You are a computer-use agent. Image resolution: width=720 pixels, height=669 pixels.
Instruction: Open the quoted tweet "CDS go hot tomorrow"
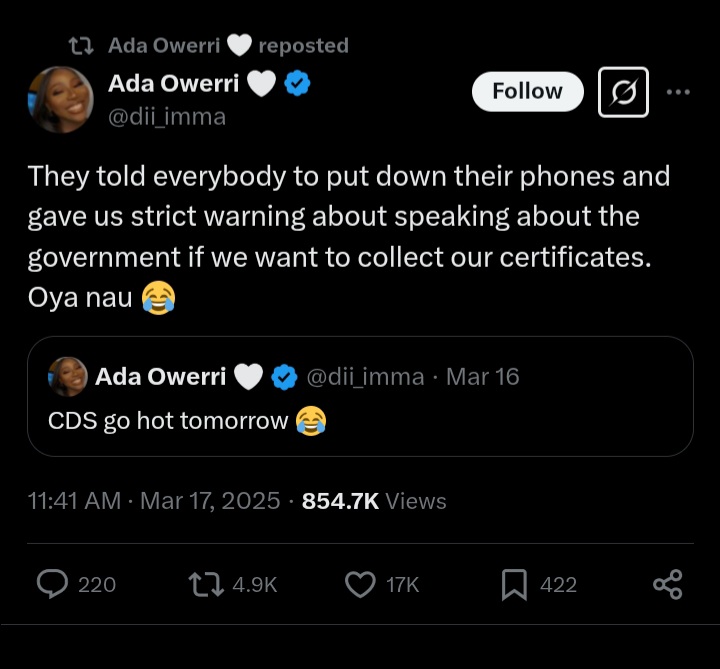pos(360,421)
